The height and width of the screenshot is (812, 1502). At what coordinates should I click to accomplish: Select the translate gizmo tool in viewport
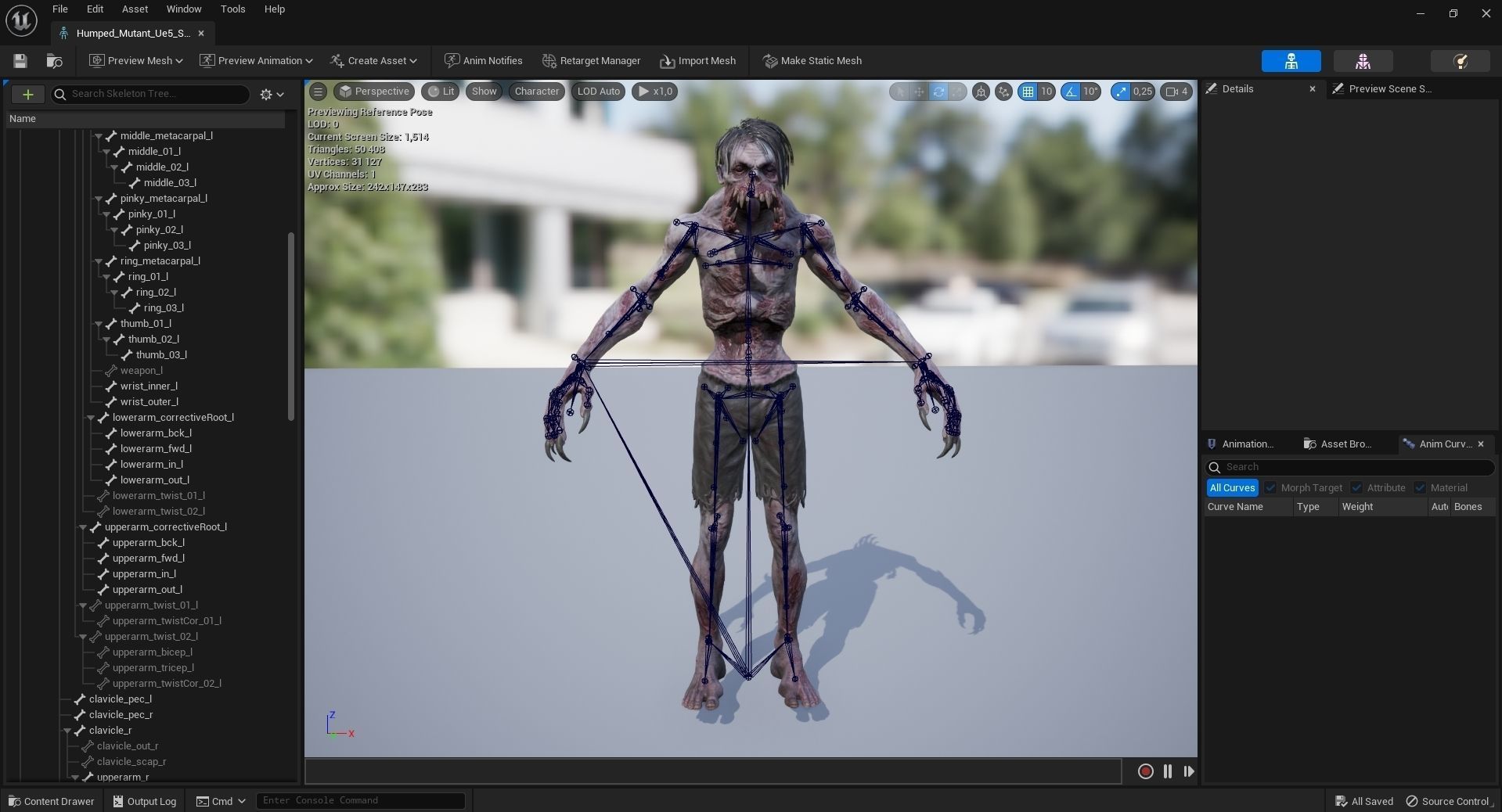click(x=919, y=92)
